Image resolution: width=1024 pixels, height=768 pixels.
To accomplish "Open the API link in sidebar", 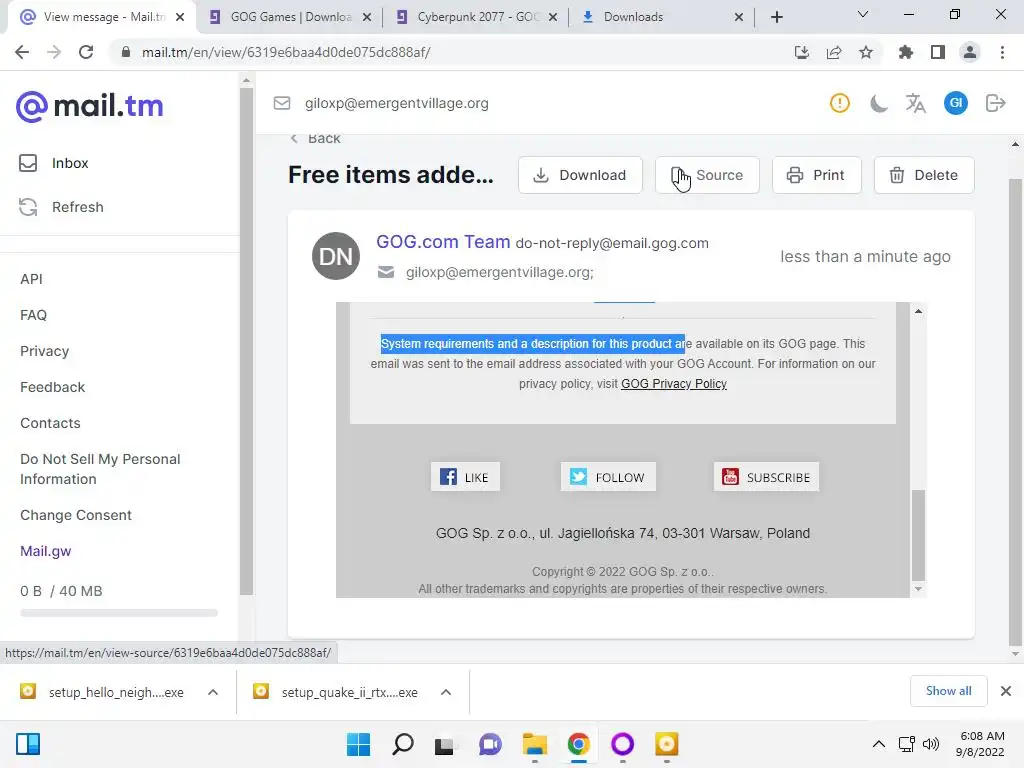I will click(31, 279).
